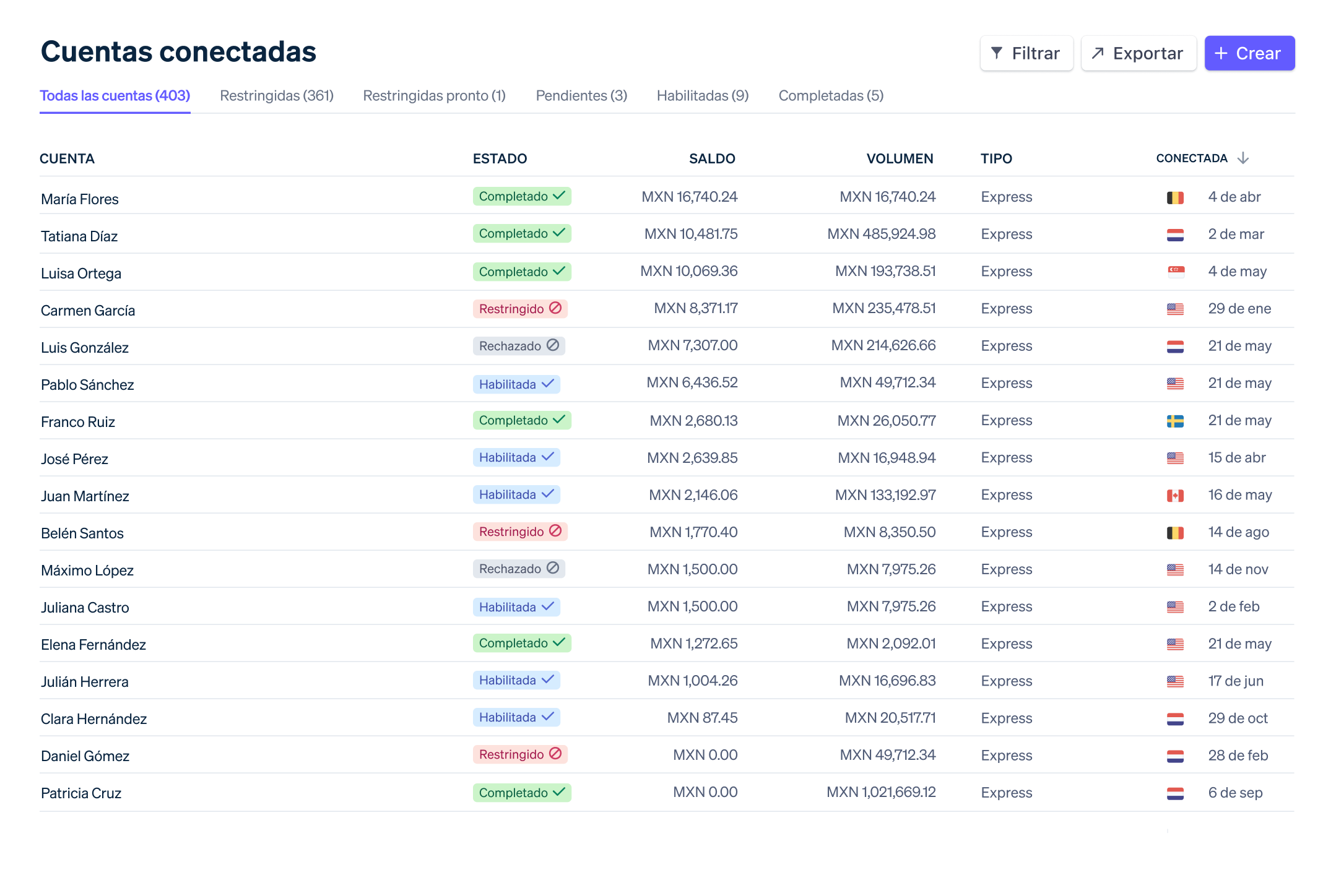Click volumen MXN 1,021,669.12

(881, 792)
